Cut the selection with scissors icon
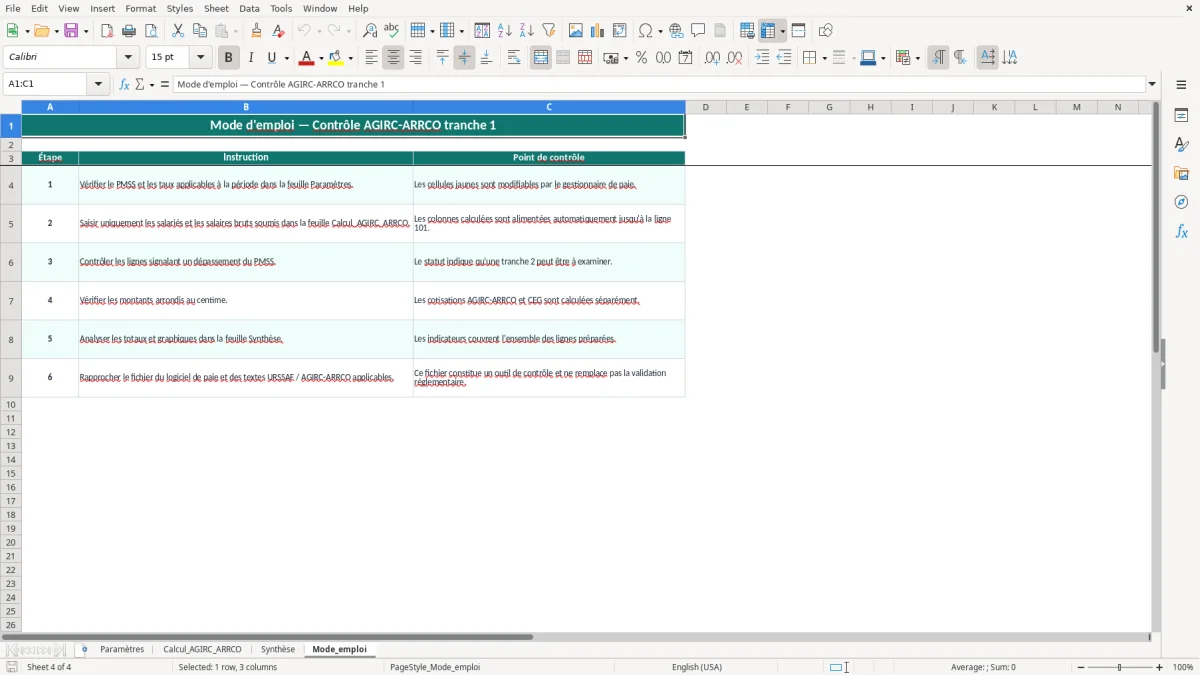The image size is (1200, 675). tap(178, 31)
